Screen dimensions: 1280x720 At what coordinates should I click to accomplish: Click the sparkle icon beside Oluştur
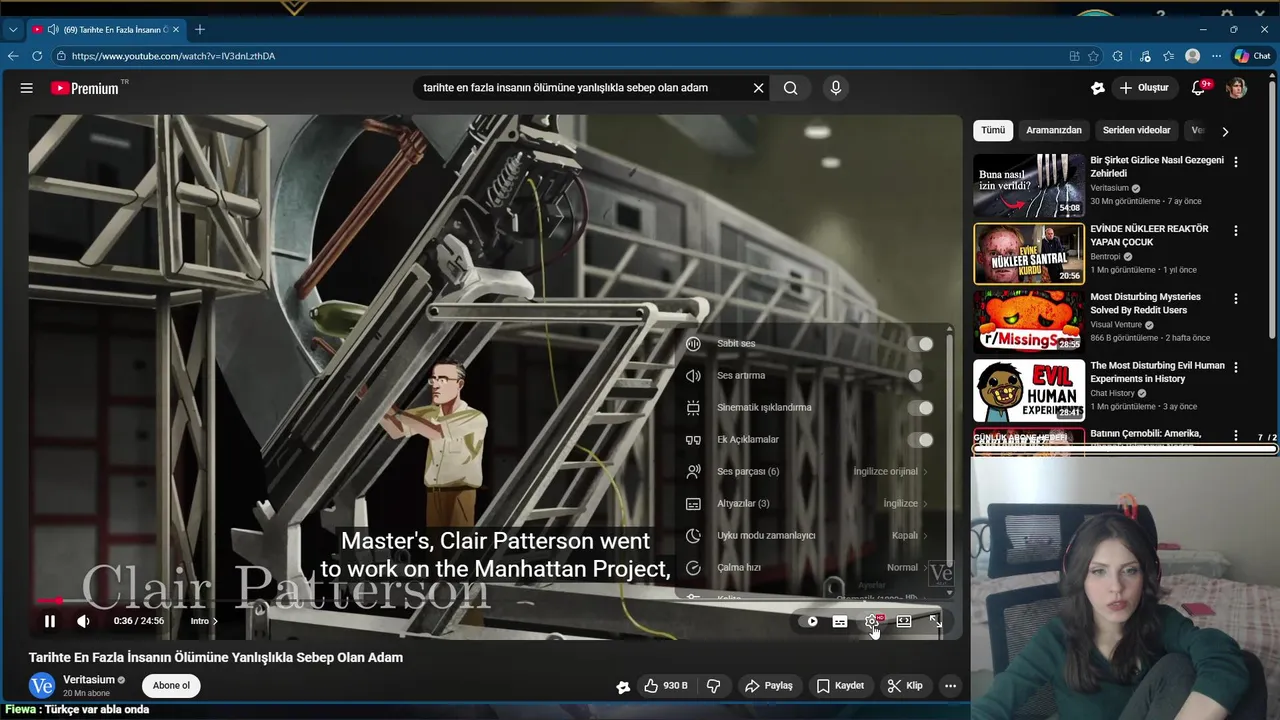coord(1098,88)
